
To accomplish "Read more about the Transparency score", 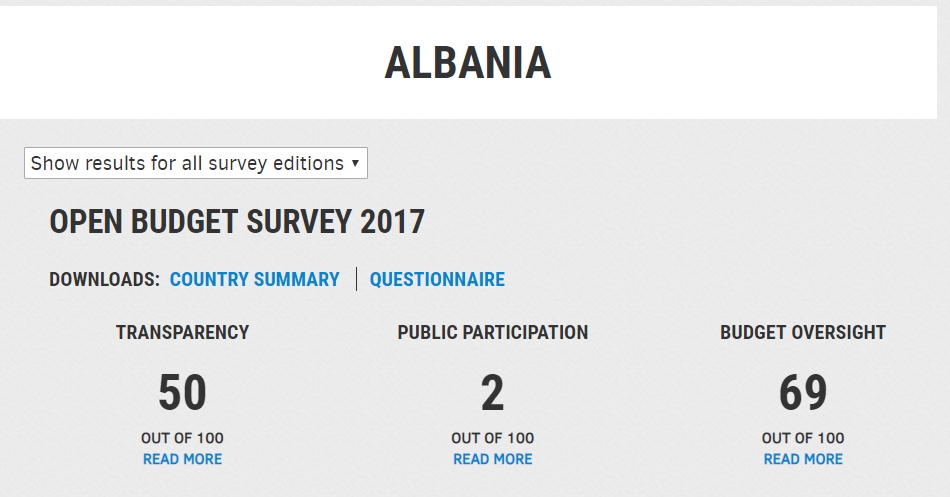I will point(182,459).
